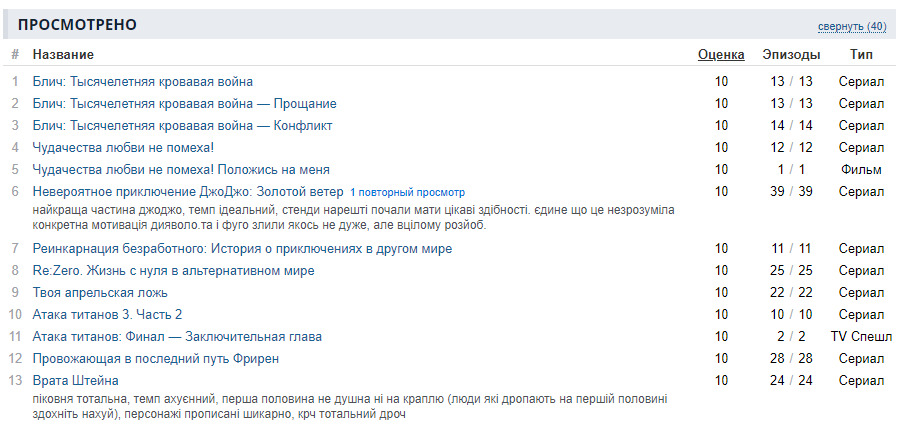Sort list by «Оценка» column header

(721, 54)
